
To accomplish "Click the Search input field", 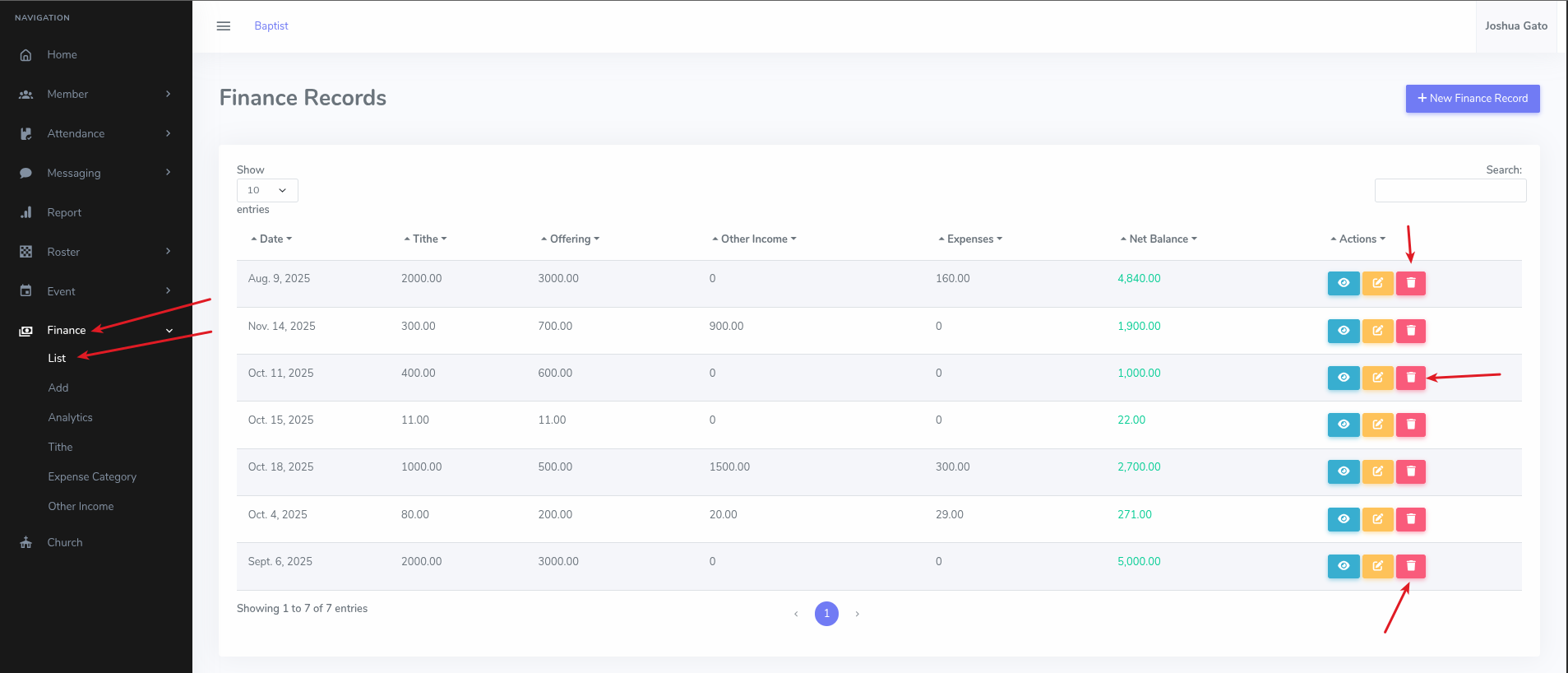I will pos(1450,191).
